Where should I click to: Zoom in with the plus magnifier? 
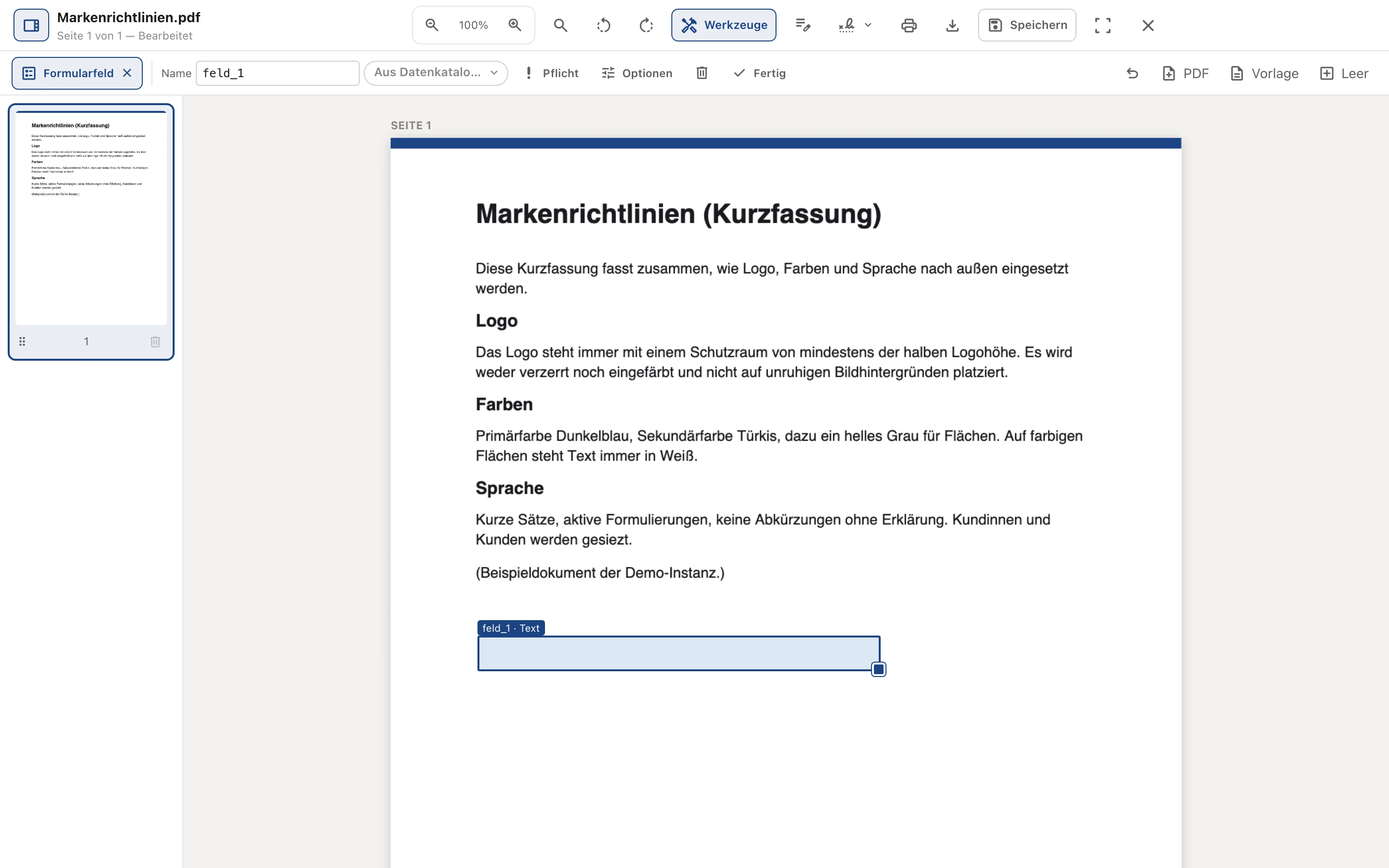(x=515, y=25)
